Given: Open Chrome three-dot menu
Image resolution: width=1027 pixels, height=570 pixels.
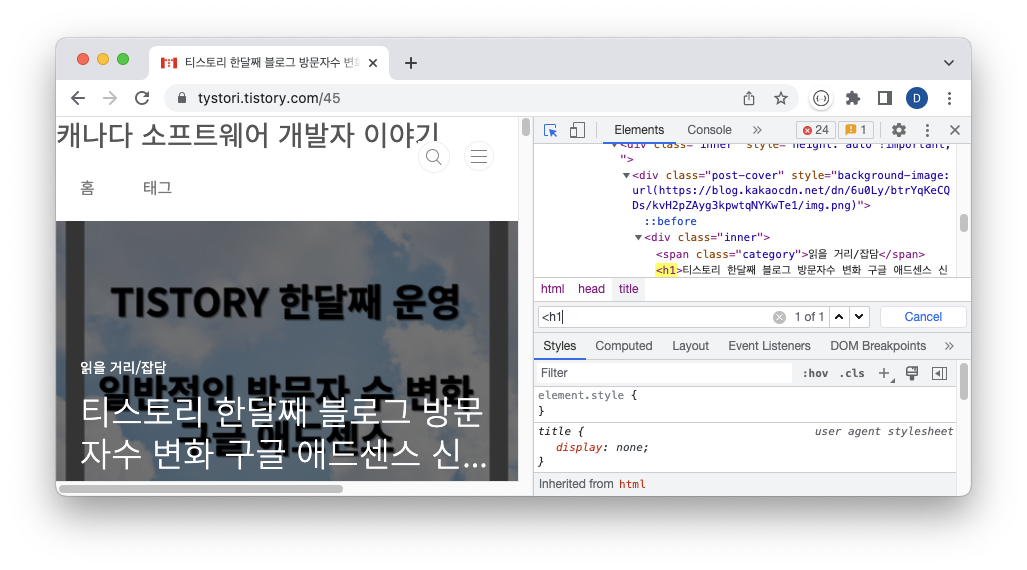Looking at the screenshot, I should [949, 98].
